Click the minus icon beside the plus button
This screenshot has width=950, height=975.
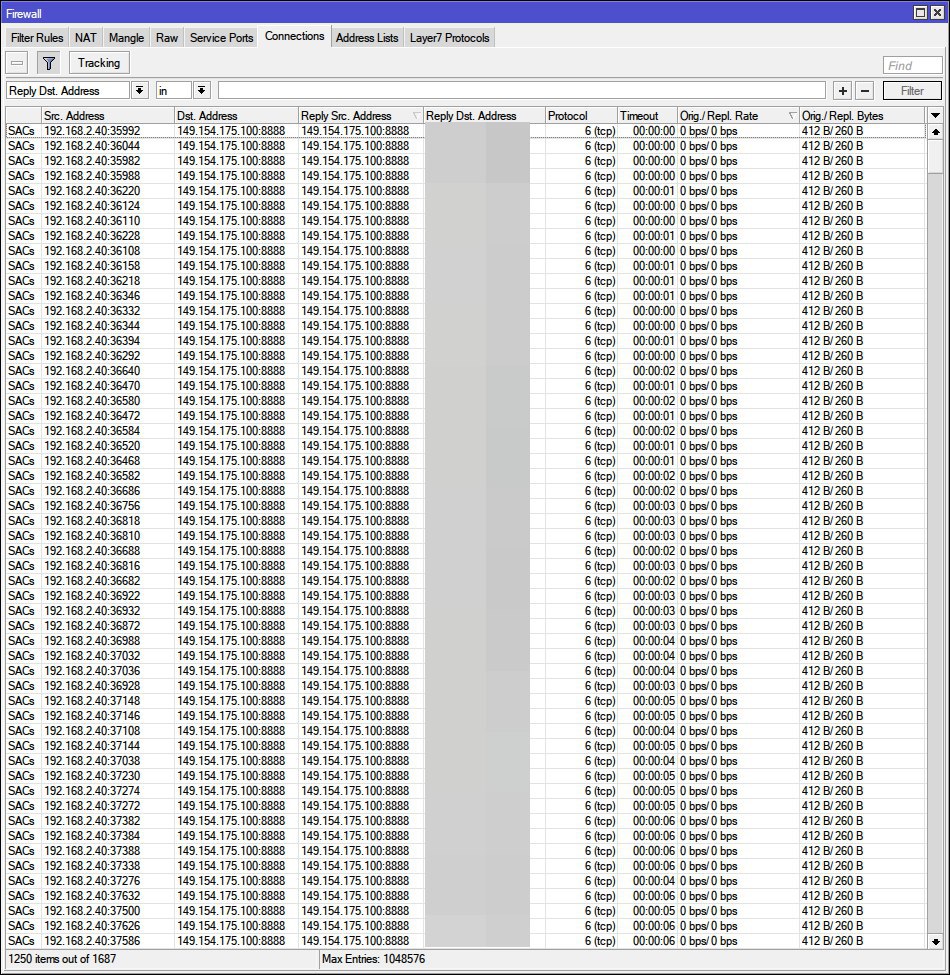tap(865, 91)
